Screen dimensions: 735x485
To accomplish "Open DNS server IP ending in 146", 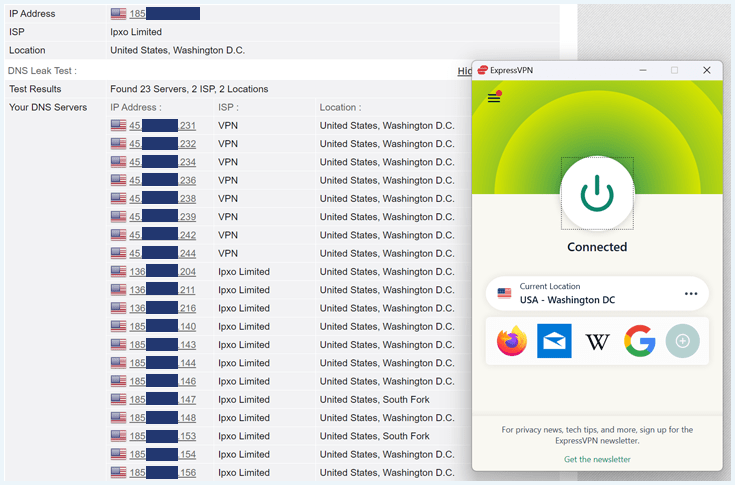I will click(x=163, y=381).
